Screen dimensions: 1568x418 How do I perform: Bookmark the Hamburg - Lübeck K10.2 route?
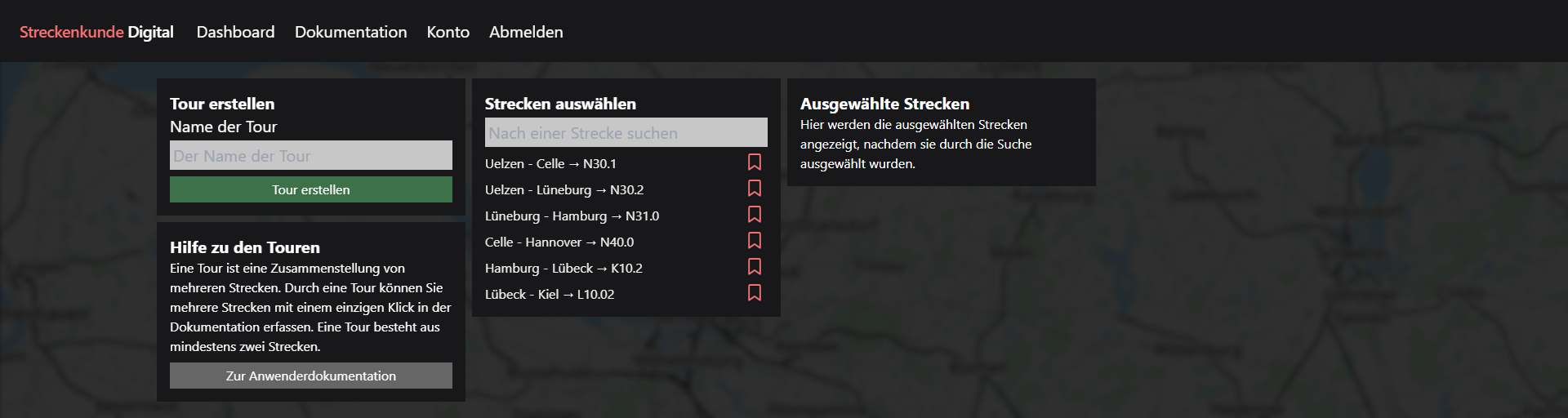[755, 267]
